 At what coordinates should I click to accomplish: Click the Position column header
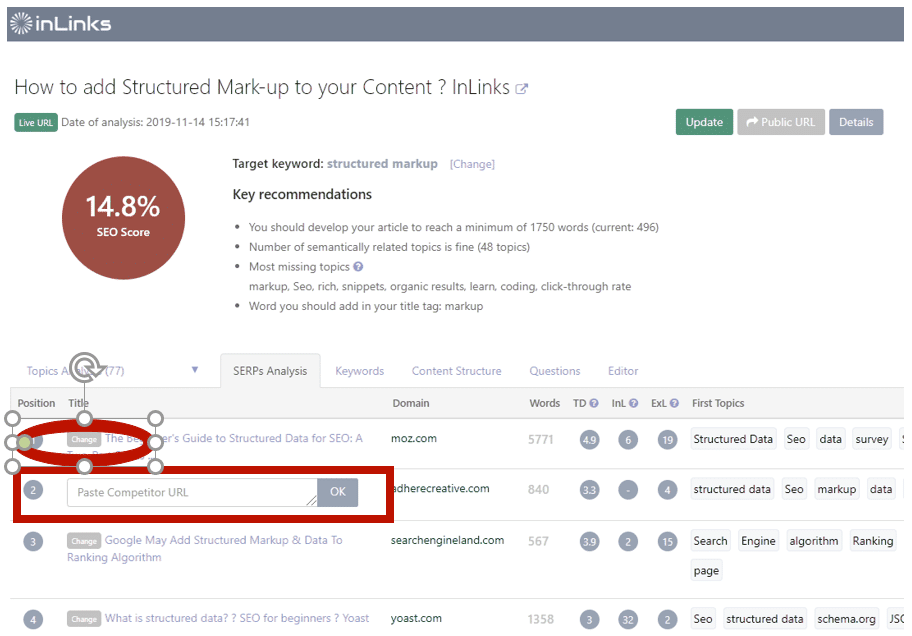click(36, 403)
